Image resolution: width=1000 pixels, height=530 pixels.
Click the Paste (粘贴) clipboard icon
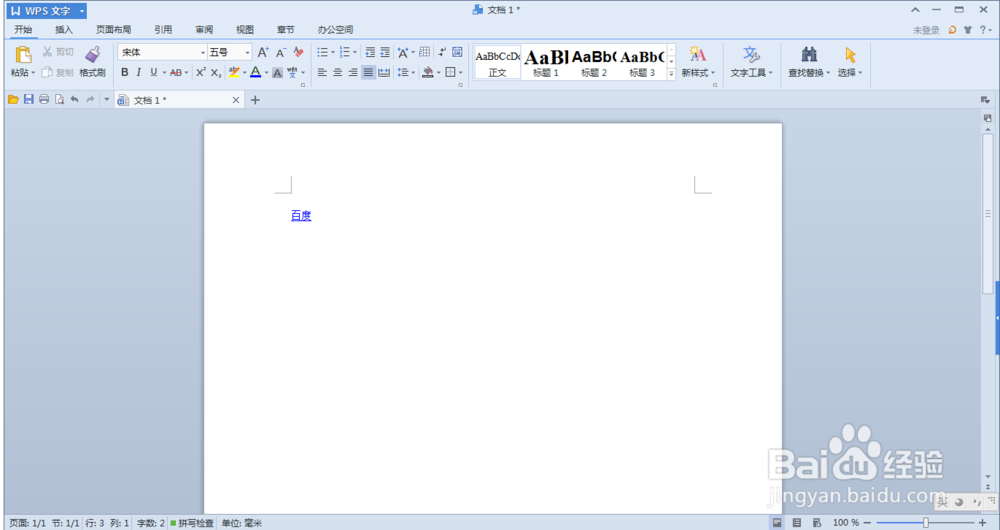coord(23,54)
